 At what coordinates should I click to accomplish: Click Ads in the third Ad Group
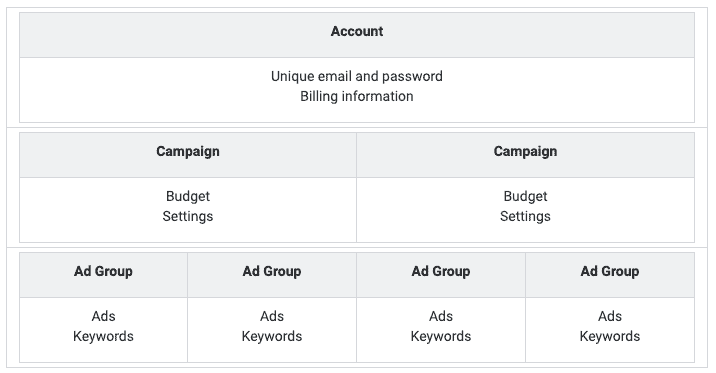[441, 316]
